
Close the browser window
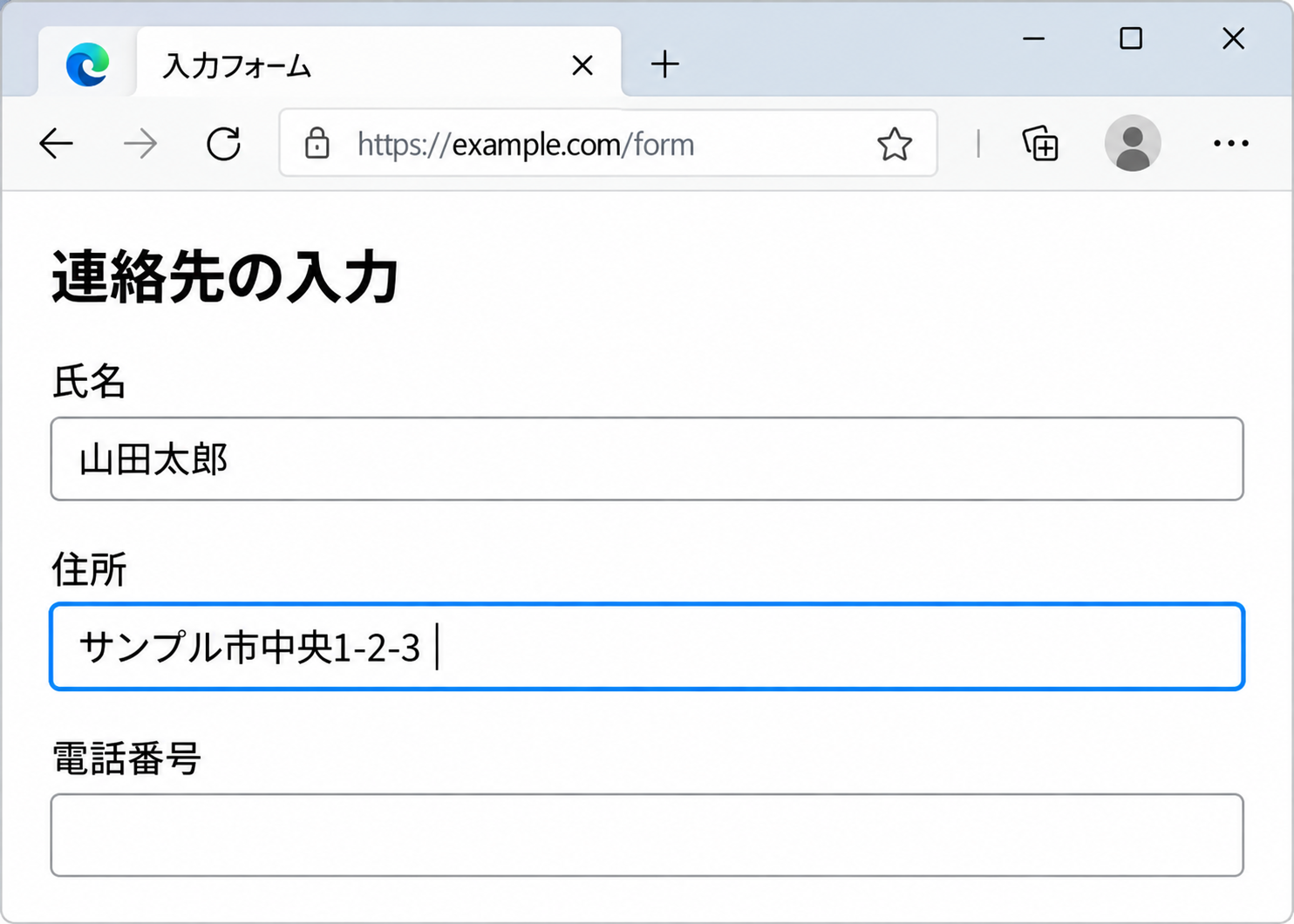pos(1233,38)
